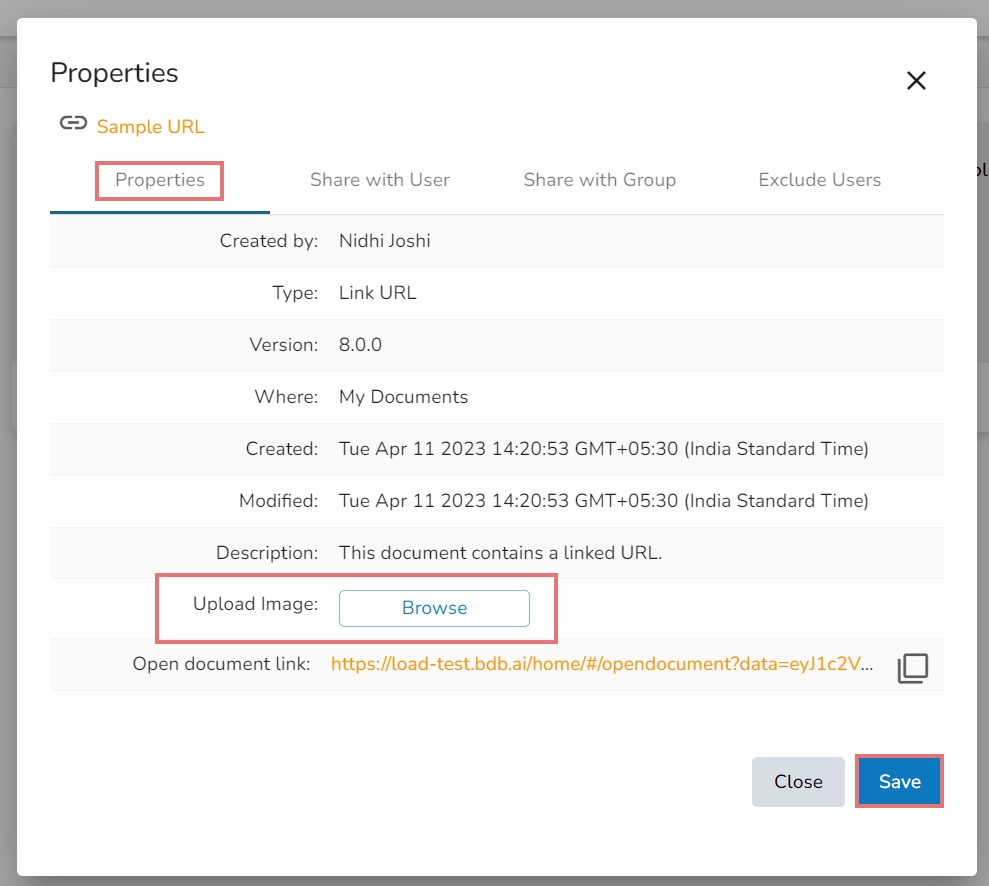Click the creator name Nidhi Joshi

pos(385,241)
